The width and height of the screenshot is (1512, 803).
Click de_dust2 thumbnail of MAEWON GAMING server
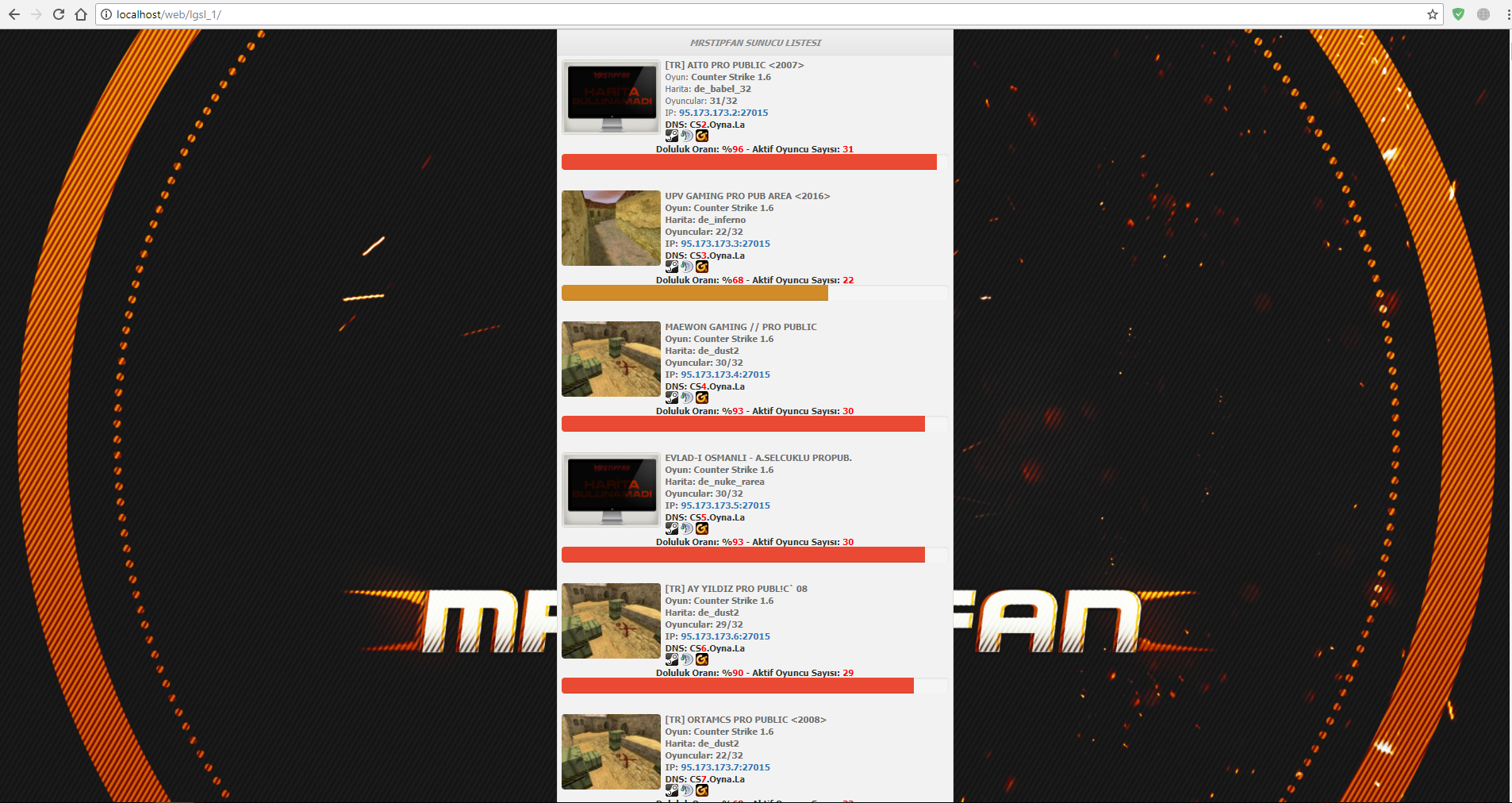[x=611, y=359]
